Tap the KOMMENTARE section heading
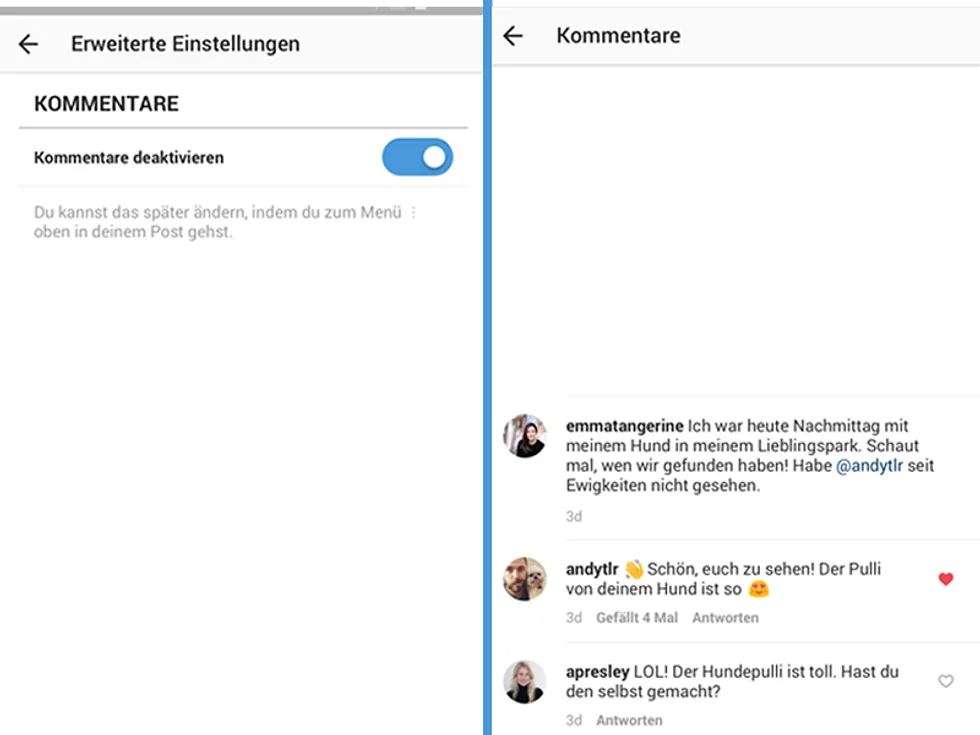Screen dimensions: 980x735 (x=106, y=104)
